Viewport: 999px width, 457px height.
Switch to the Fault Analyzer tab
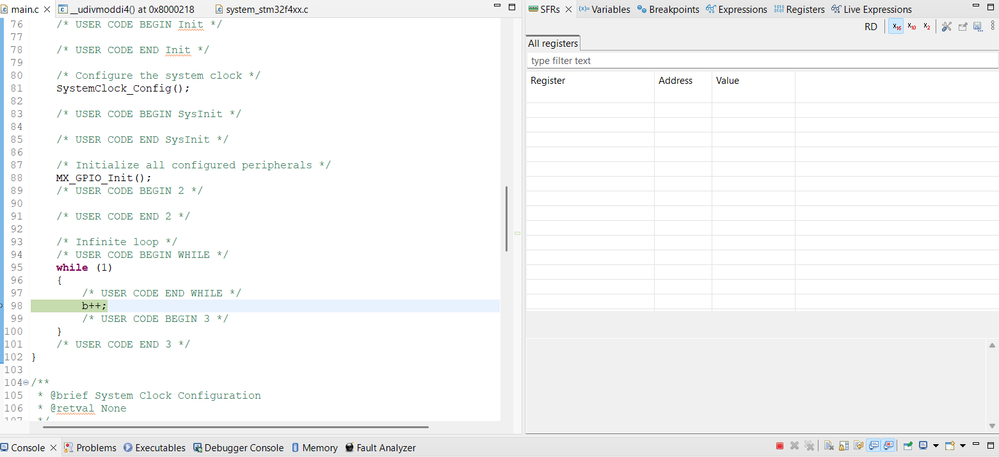(380, 448)
